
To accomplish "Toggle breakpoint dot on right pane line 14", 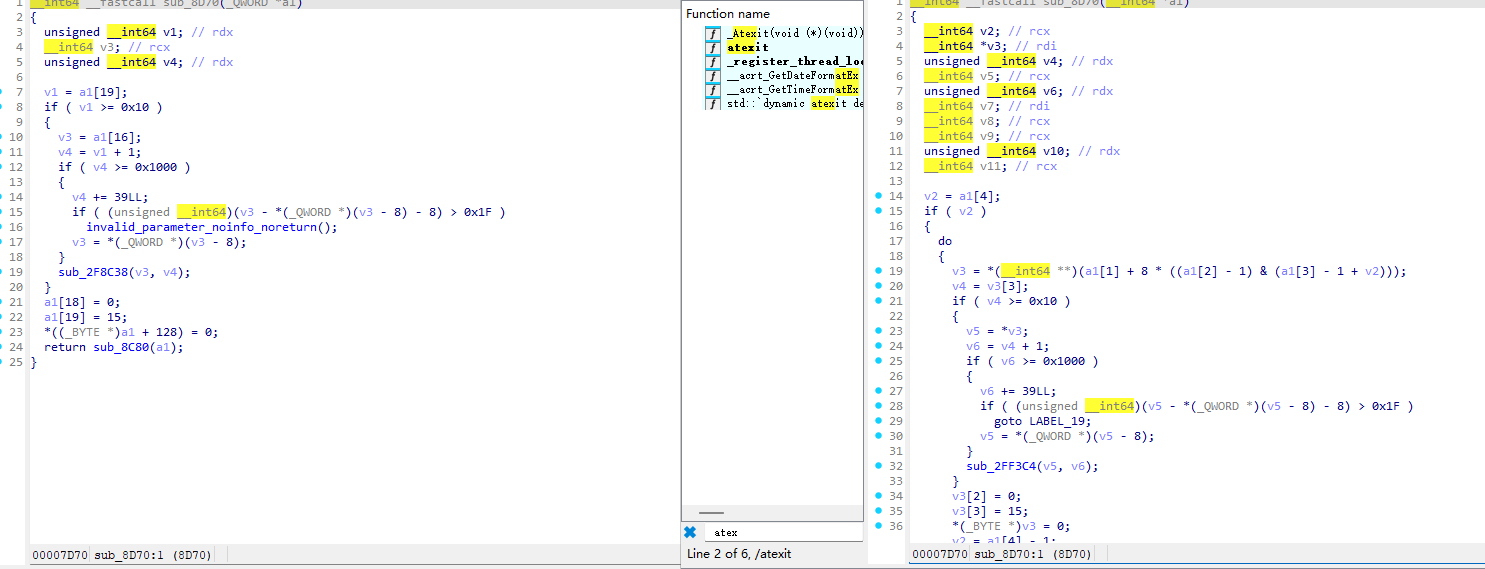I will click(878, 196).
